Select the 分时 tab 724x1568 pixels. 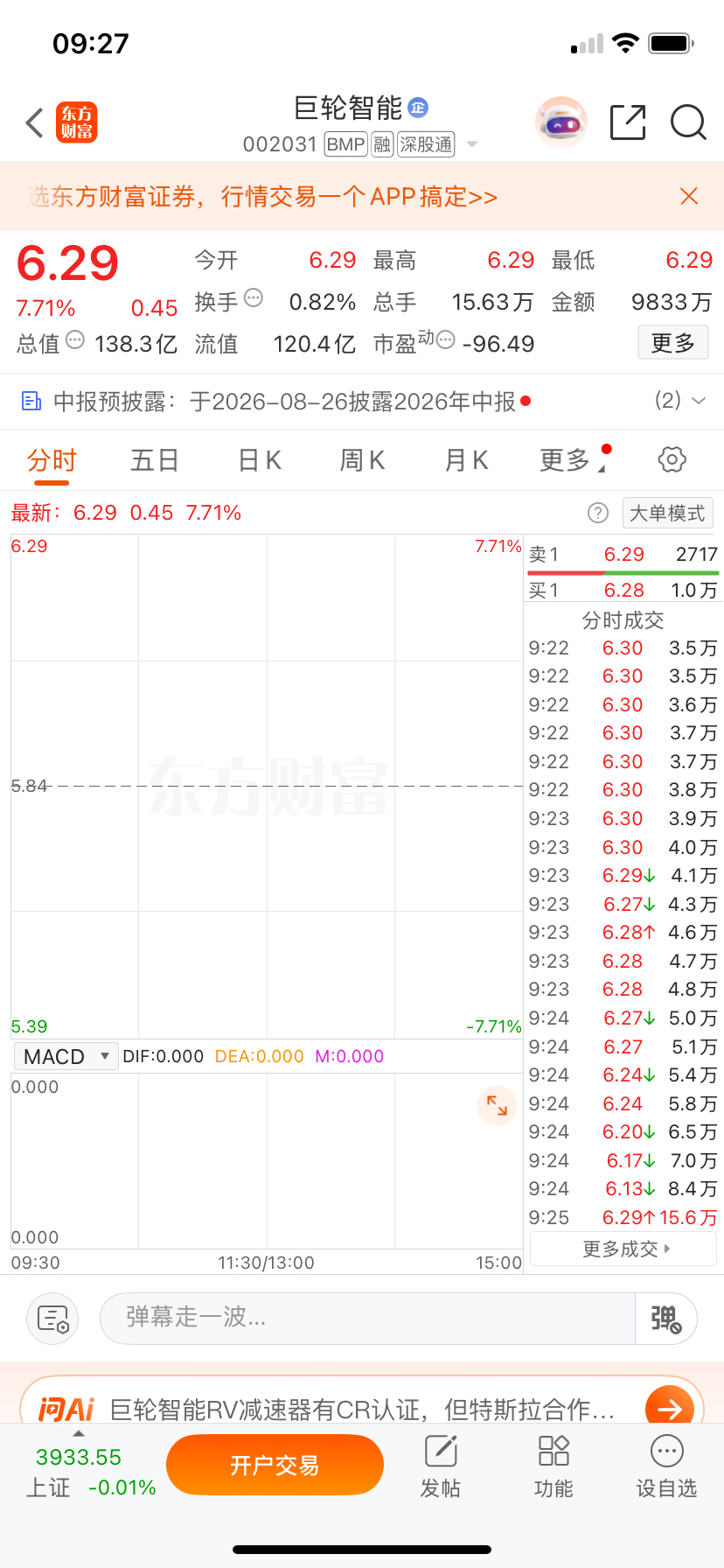(52, 460)
